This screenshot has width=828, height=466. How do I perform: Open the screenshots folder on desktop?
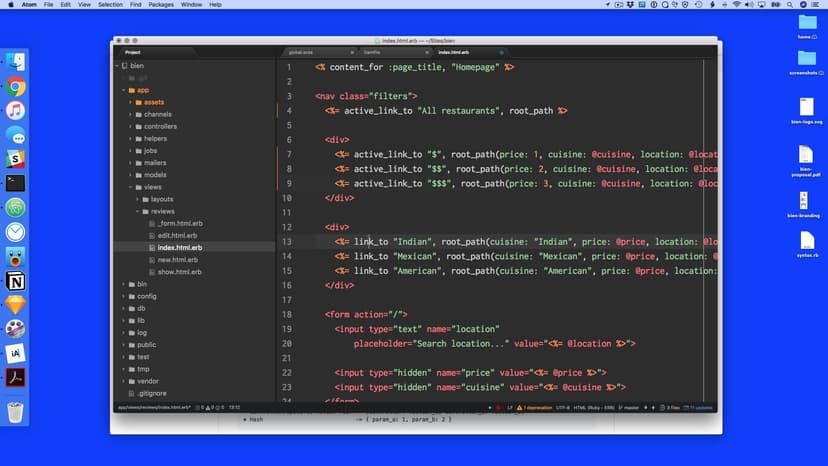tap(806, 62)
